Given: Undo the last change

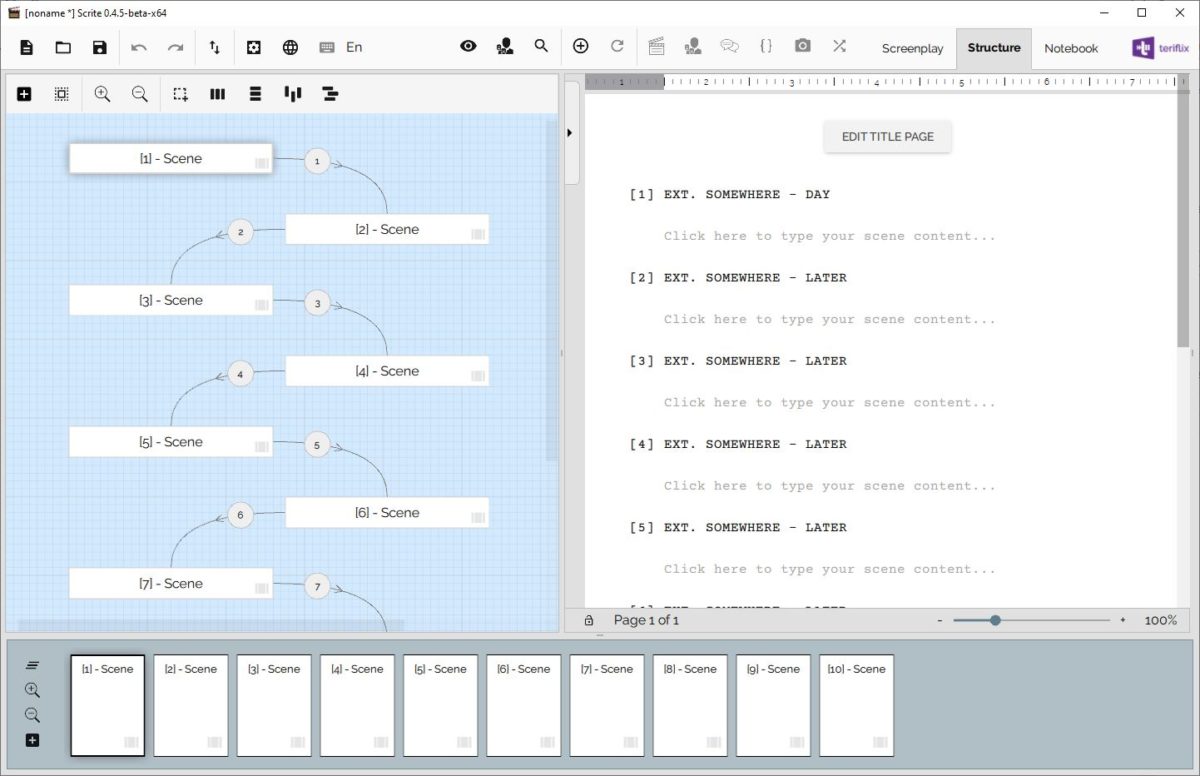Looking at the screenshot, I should [x=140, y=47].
